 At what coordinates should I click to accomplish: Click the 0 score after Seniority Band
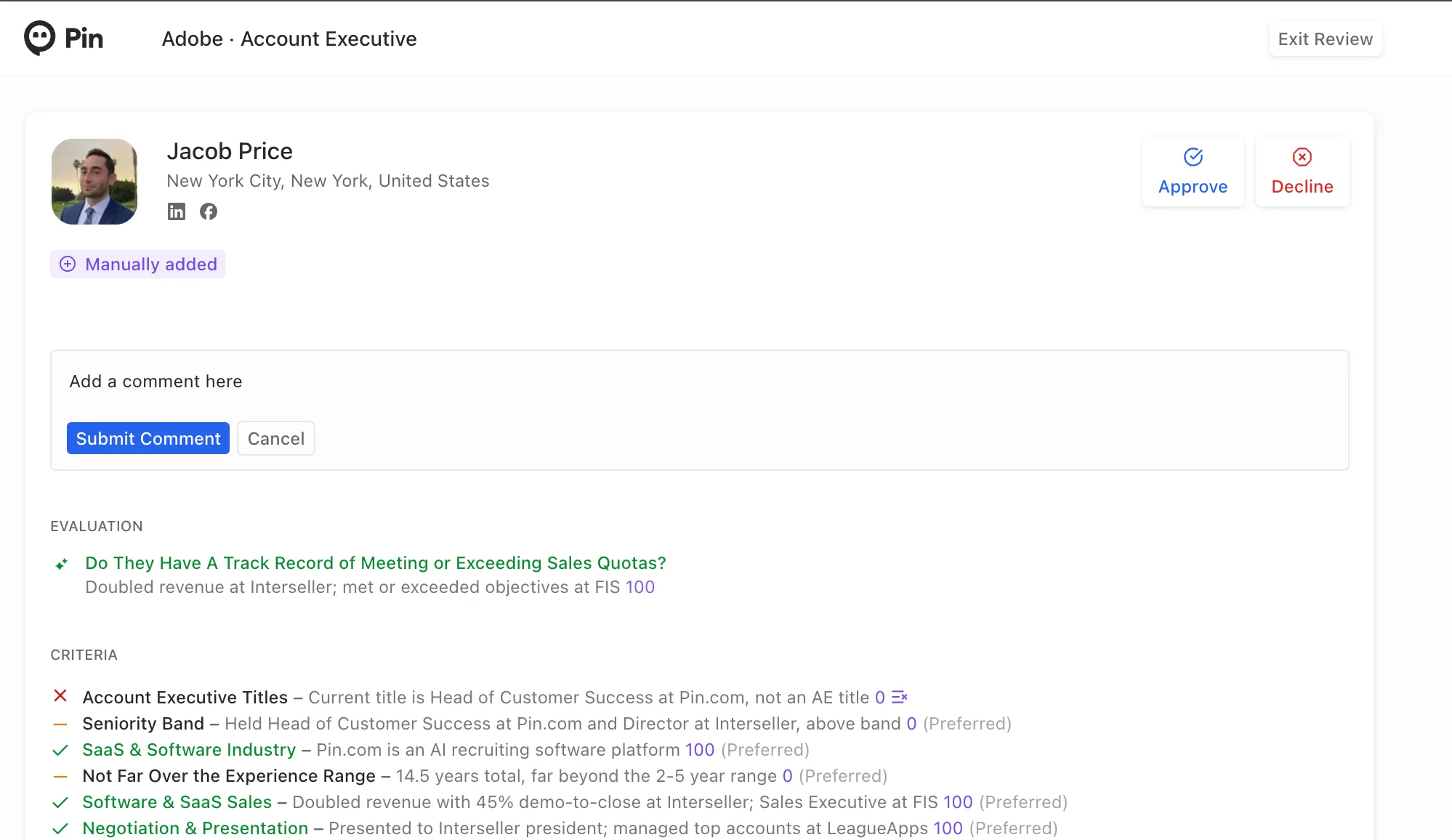tap(911, 724)
